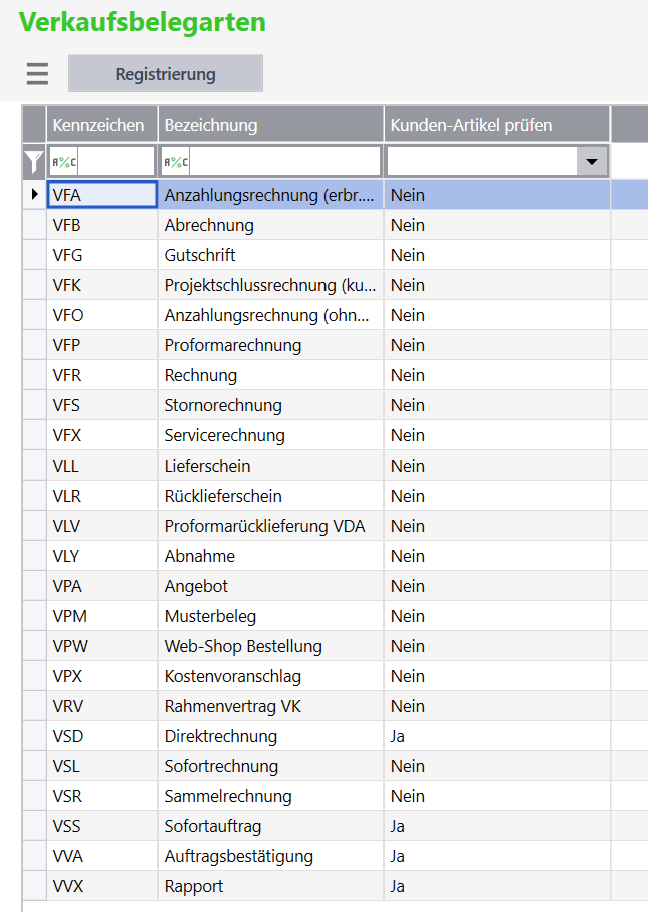Select the VFG Gutschrift row

coord(200,255)
